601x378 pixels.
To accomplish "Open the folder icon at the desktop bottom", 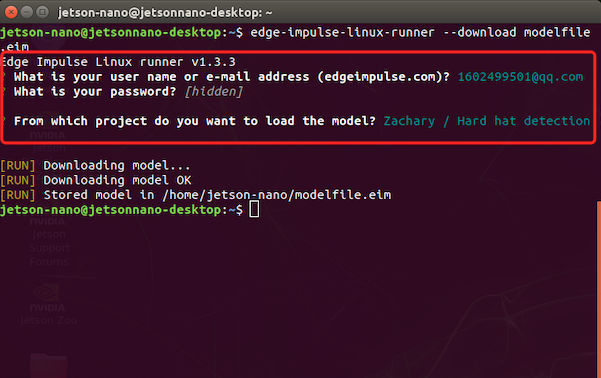I will click(48, 365).
